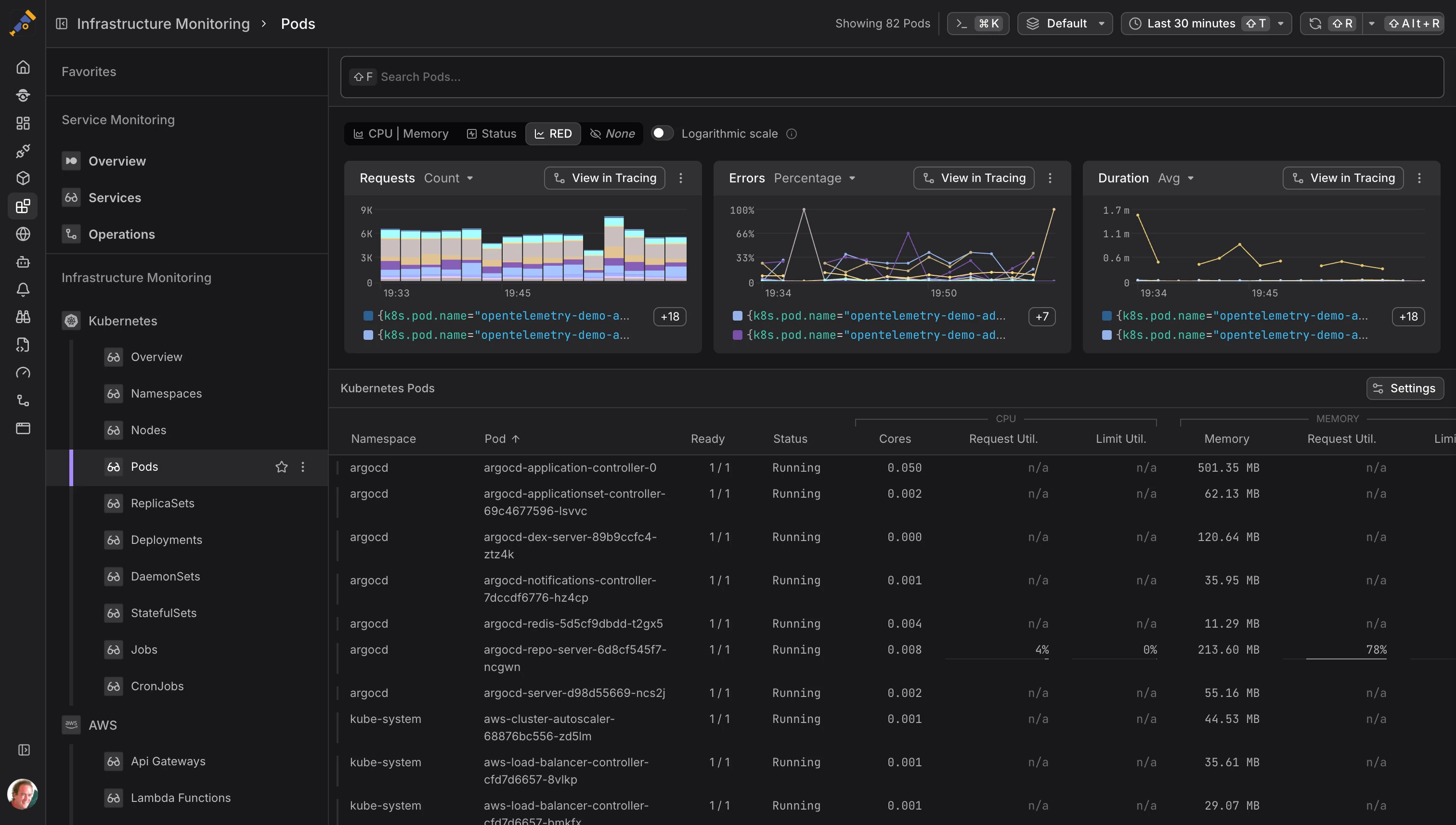The image size is (1456, 825).
Task: Toggle the first Requests legend series swatch
Action: (x=368, y=316)
